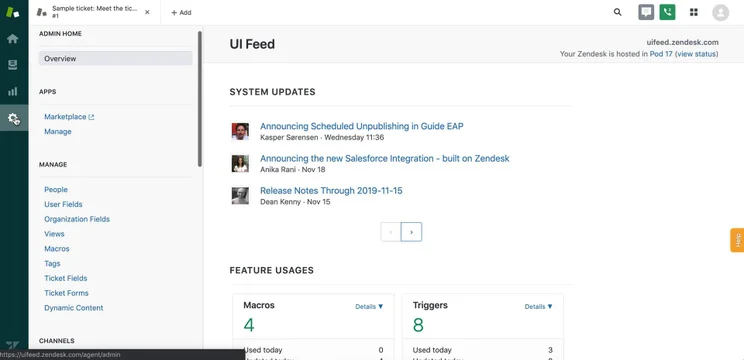
Task: Click Anika Rani's avatar thumbnail
Action: 240,164
